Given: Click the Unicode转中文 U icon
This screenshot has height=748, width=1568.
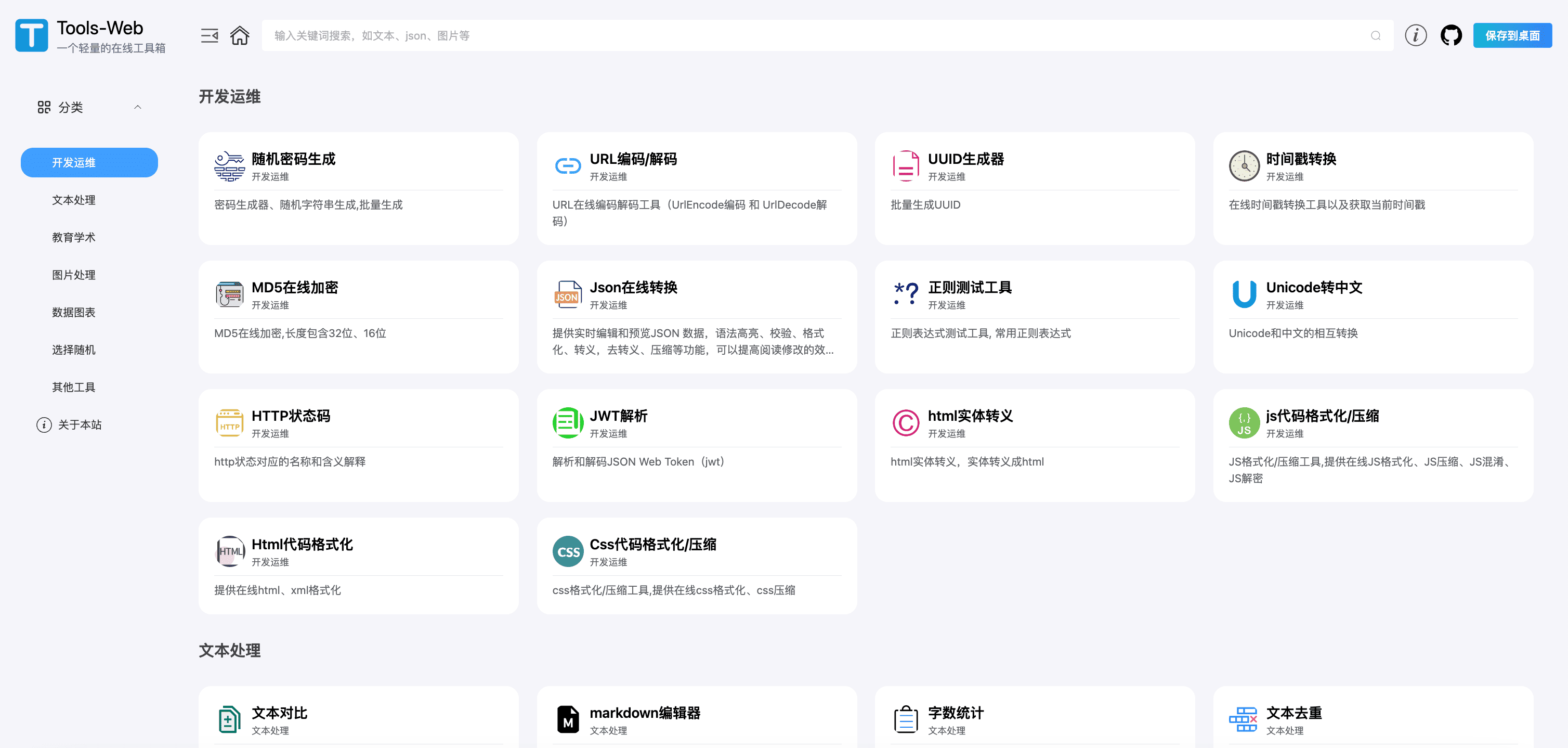Looking at the screenshot, I should 1244,294.
